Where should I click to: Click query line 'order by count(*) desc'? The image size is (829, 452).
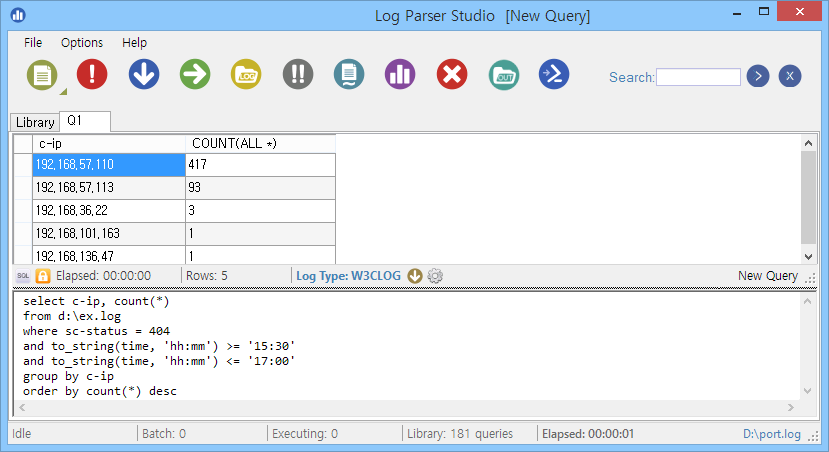pos(99,391)
